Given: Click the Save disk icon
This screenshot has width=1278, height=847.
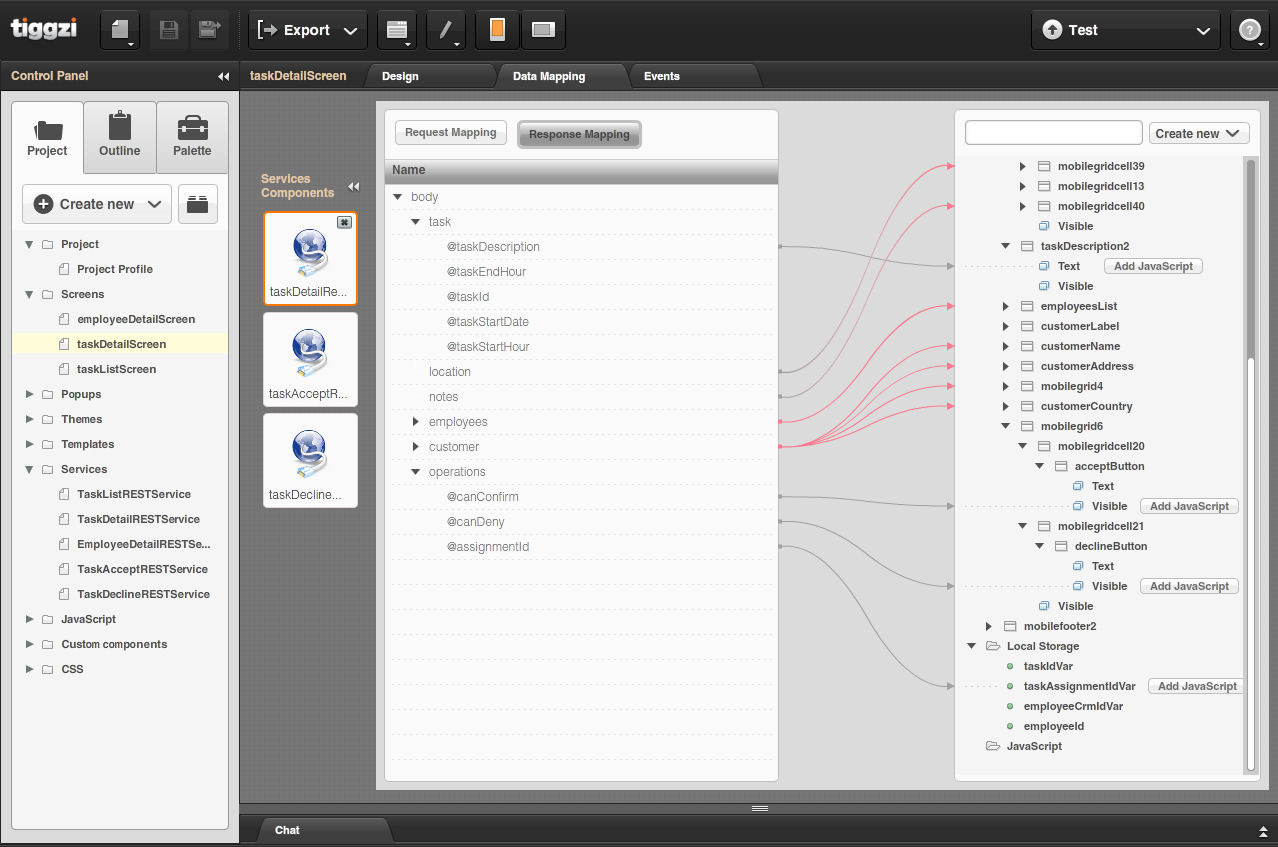Looking at the screenshot, I should [169, 30].
